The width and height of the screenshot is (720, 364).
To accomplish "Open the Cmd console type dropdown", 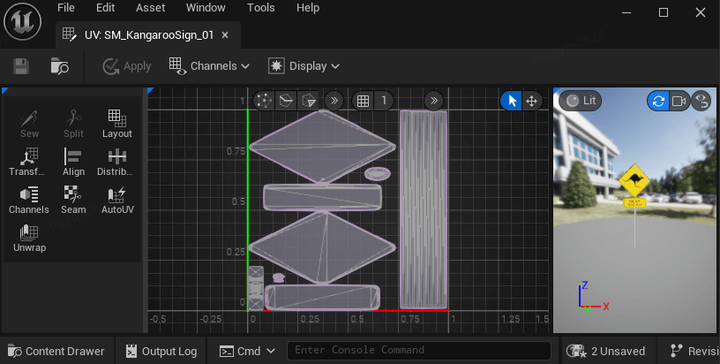I will (x=247, y=351).
